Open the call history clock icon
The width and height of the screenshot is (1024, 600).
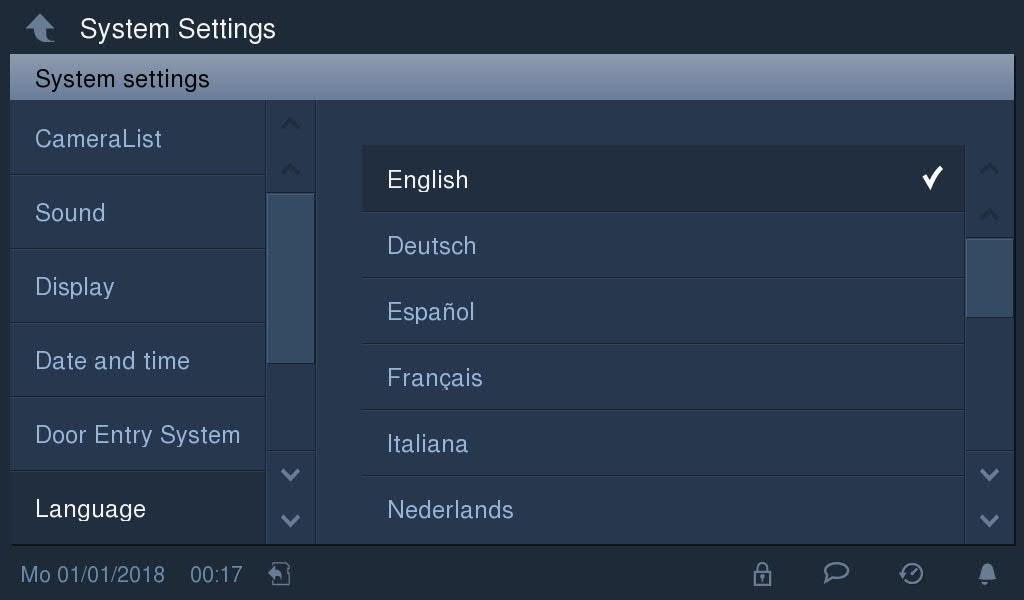911,574
